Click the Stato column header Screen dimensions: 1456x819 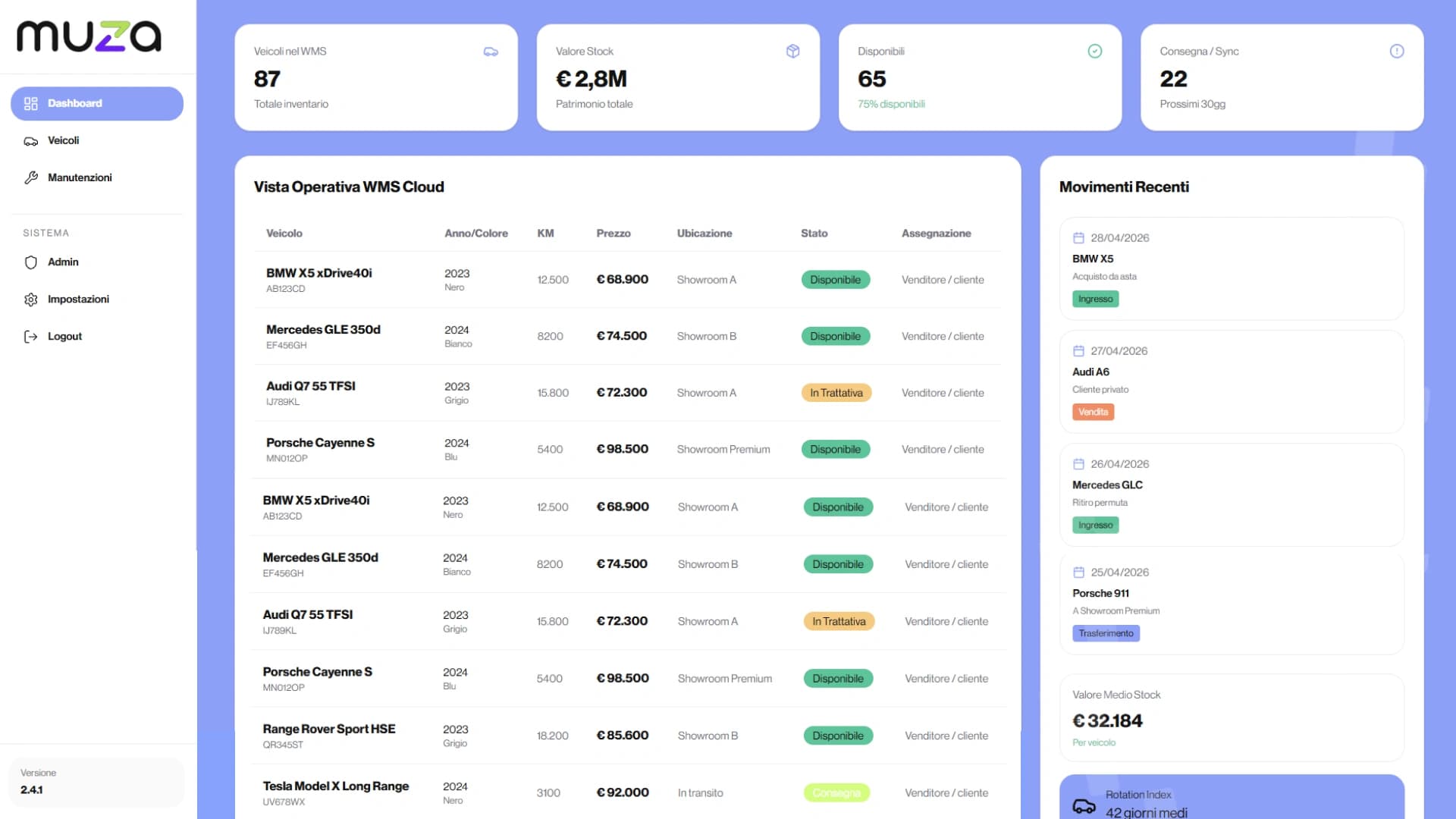click(814, 234)
